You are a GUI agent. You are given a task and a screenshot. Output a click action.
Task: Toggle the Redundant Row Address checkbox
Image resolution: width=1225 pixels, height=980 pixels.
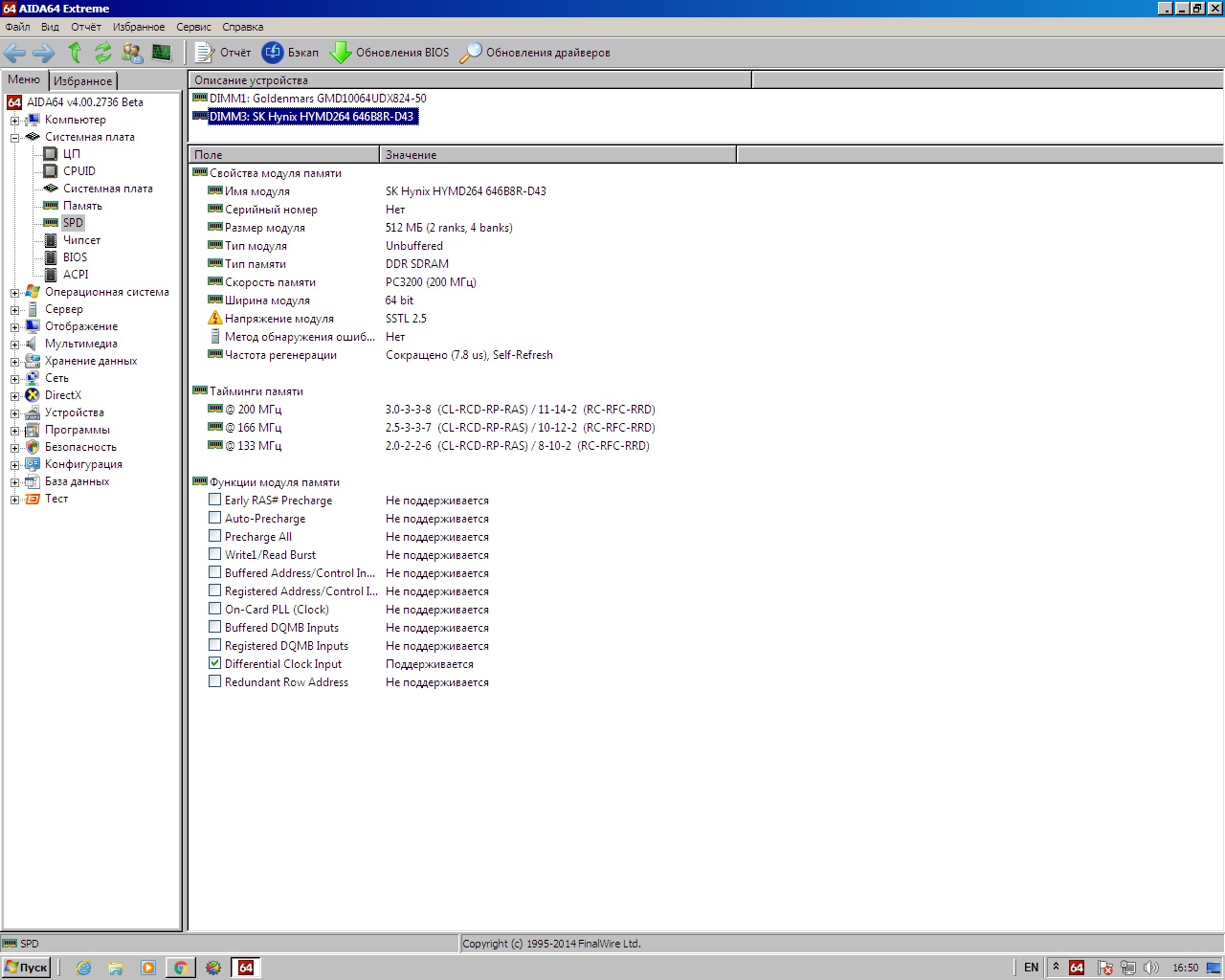tap(215, 681)
